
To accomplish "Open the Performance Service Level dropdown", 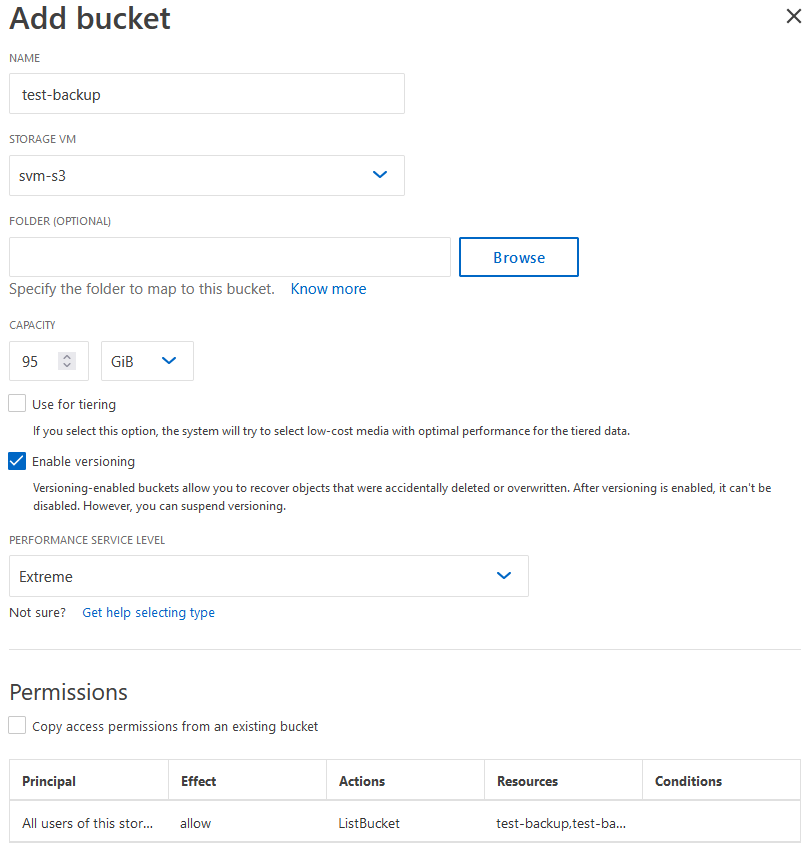I will click(x=504, y=576).
